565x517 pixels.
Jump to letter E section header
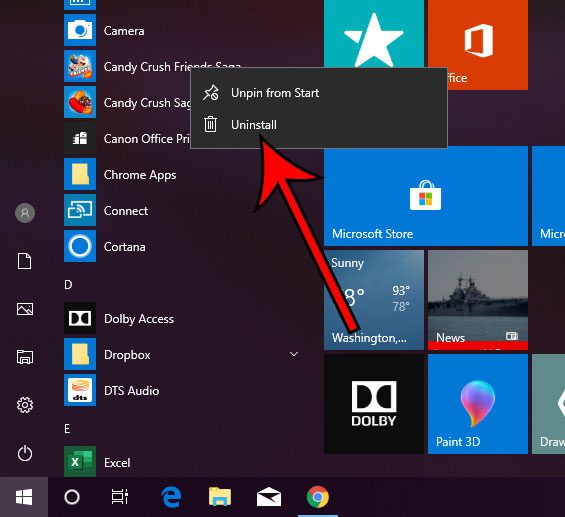tap(67, 429)
